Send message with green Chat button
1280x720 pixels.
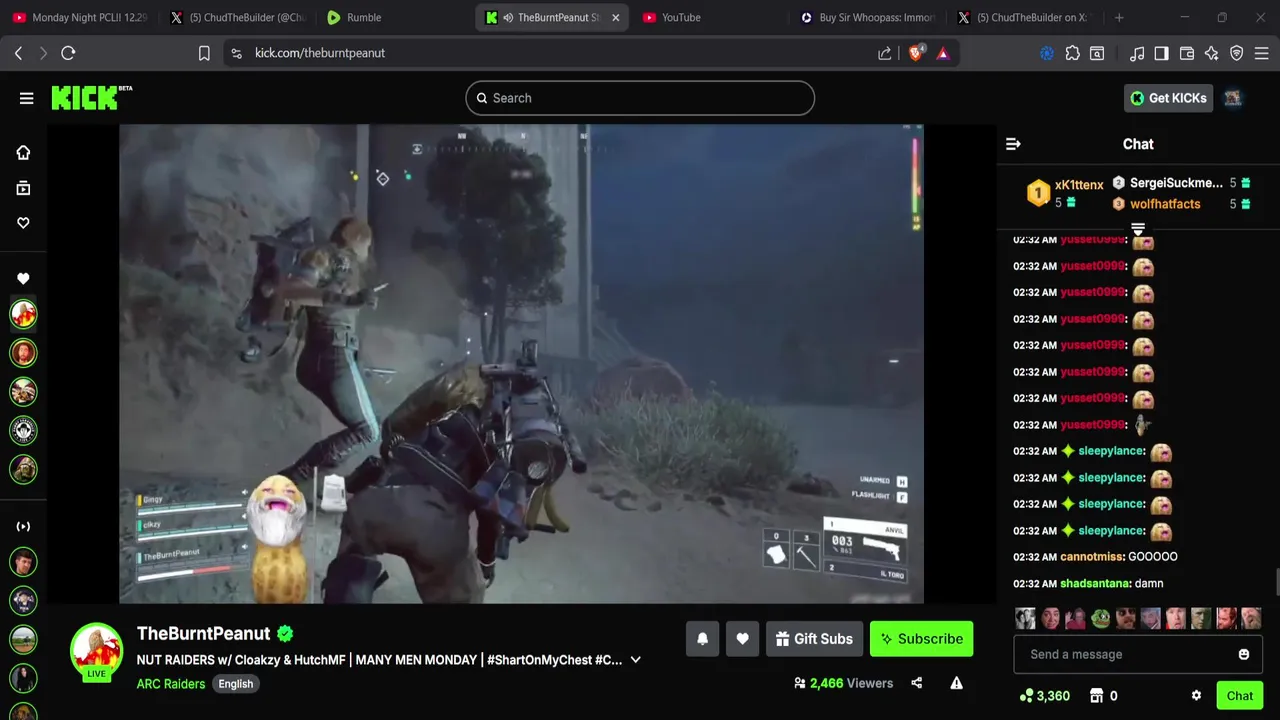(x=1239, y=696)
